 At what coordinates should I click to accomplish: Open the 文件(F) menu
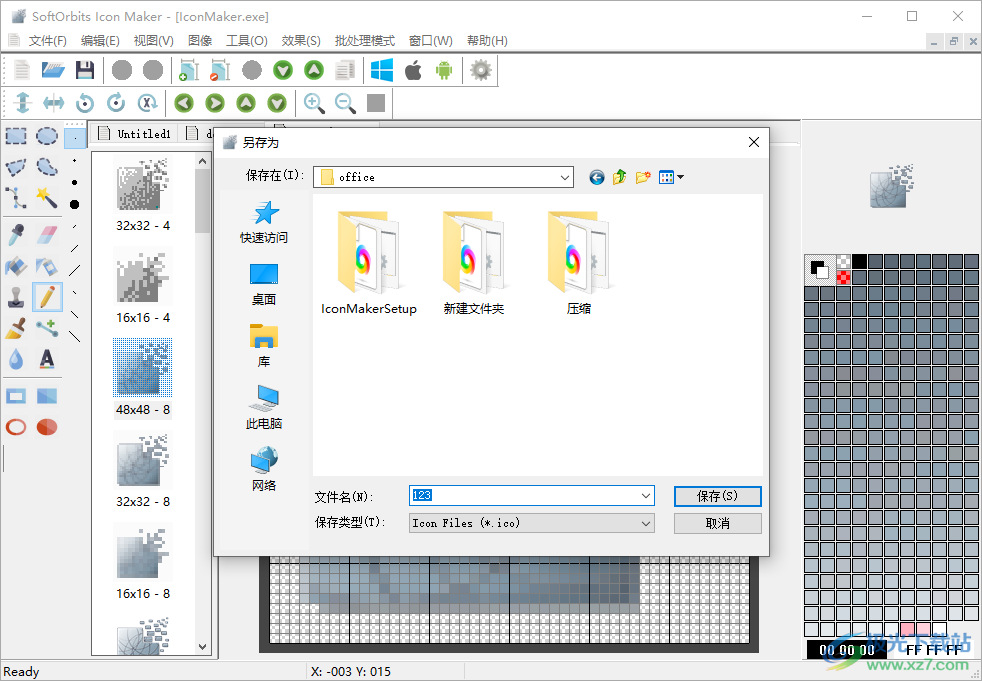48,41
